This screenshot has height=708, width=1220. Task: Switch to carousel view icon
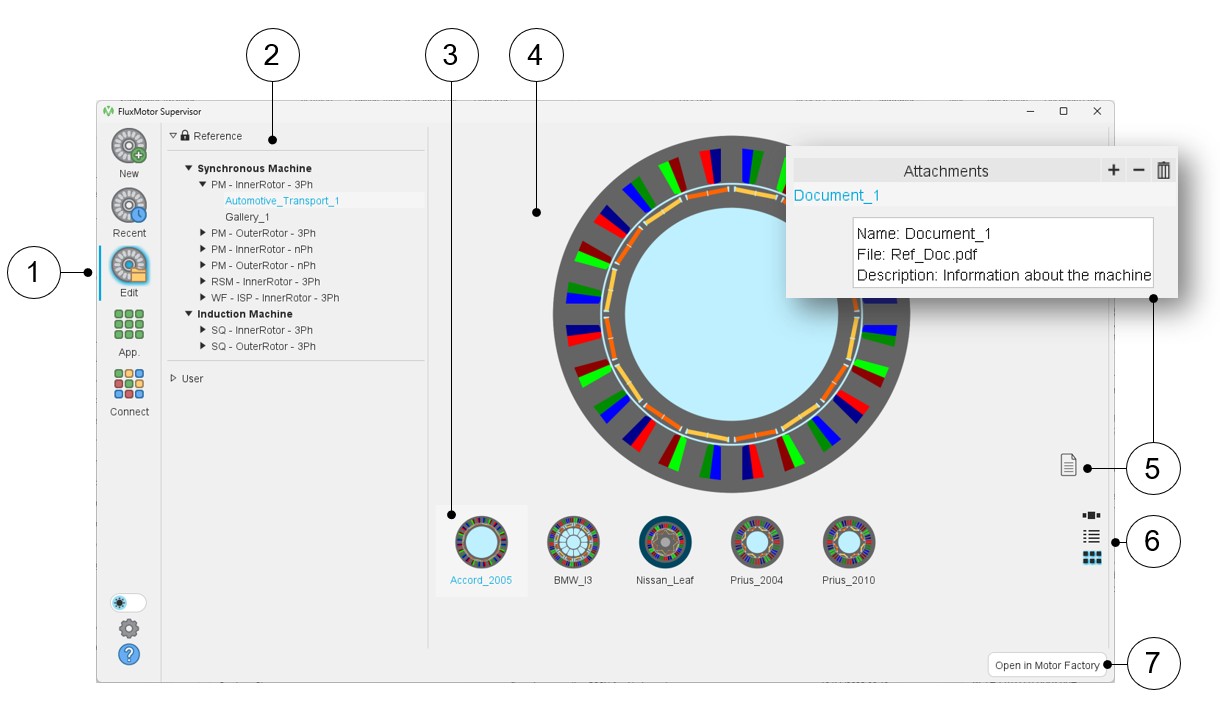click(1092, 516)
